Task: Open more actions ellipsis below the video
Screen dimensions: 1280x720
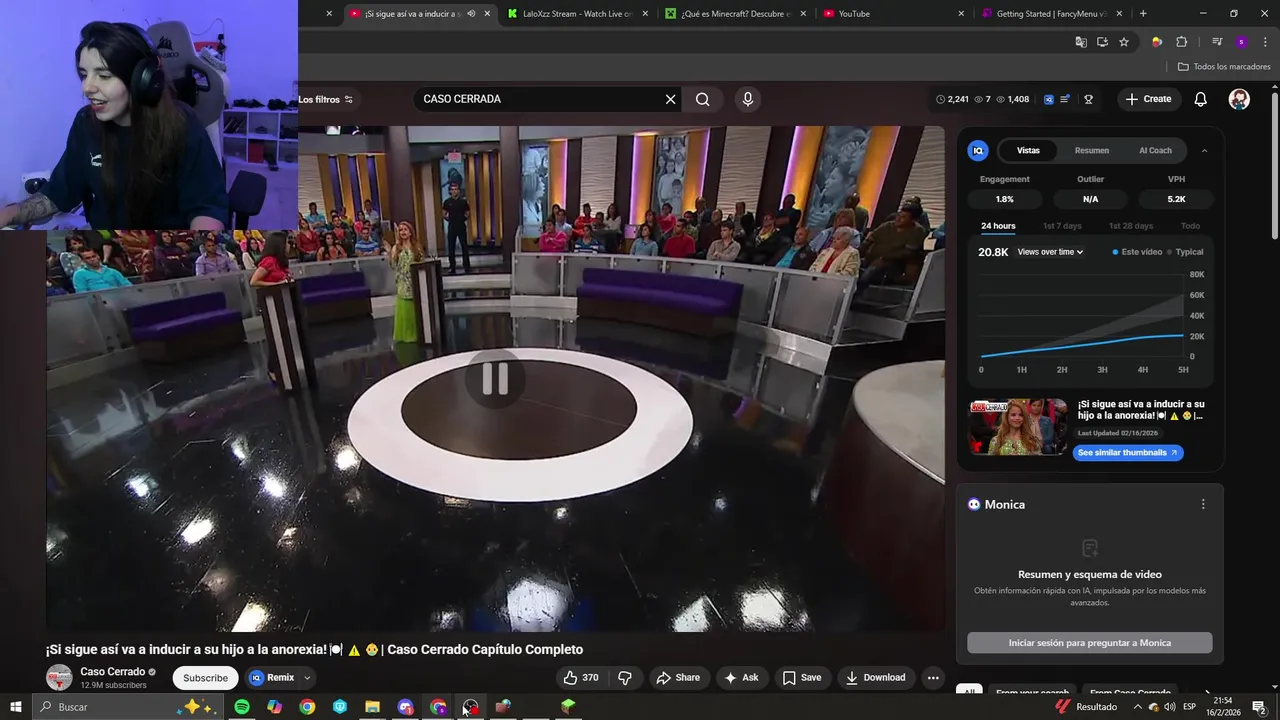Action: pyautogui.click(x=933, y=677)
